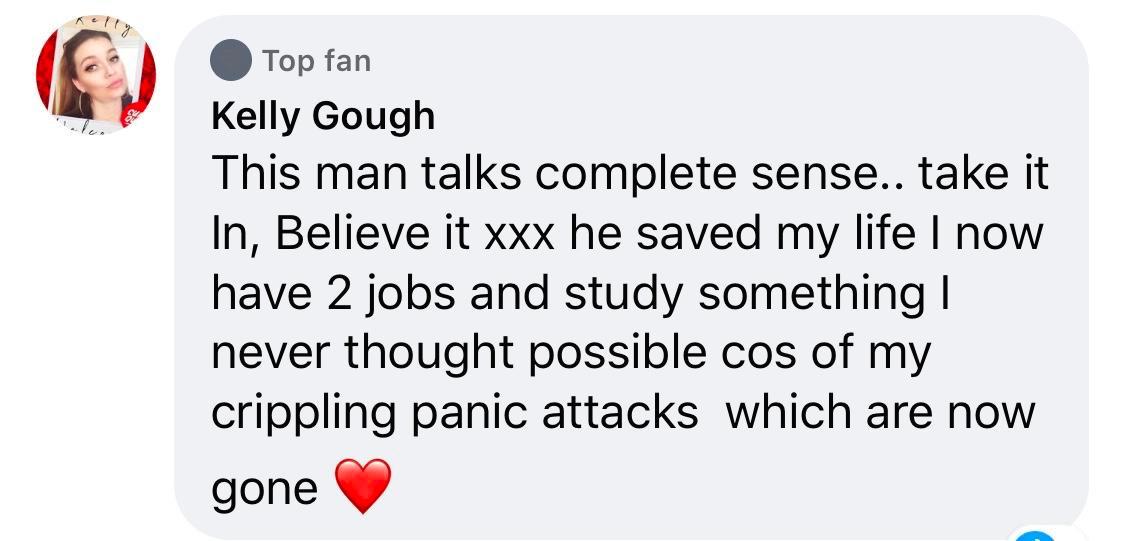The image size is (1125, 541).
Task: Open the Kelly Gough profile name link
Action: pyautogui.click(x=323, y=116)
